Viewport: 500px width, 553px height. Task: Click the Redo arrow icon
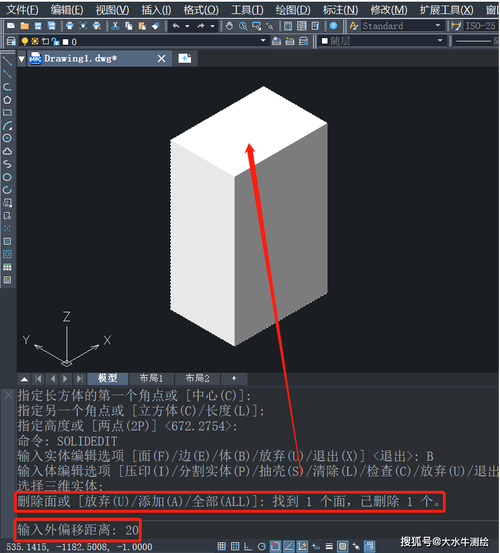201,26
